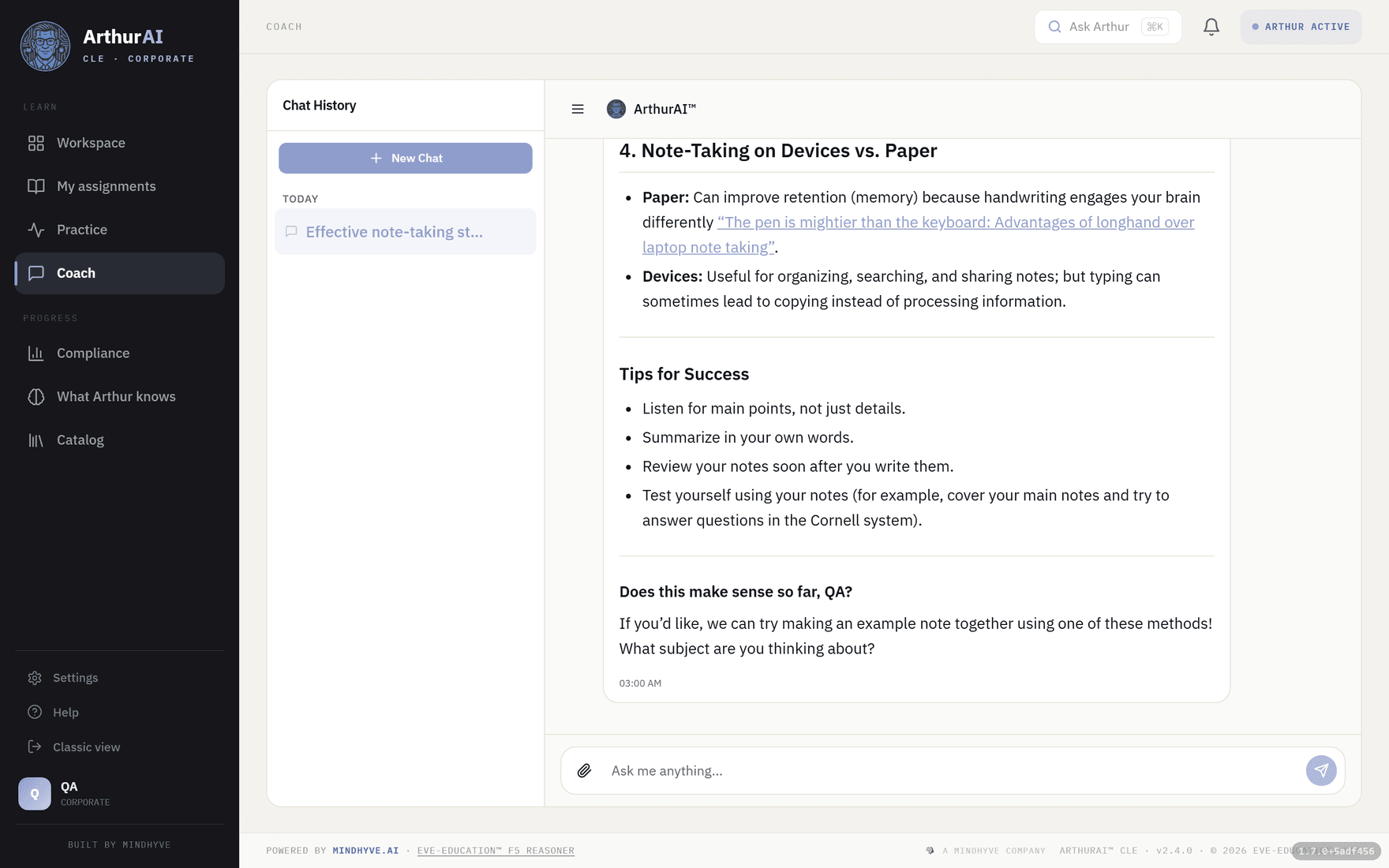This screenshot has height=868, width=1389.
Task: Click the Ask Arthur search field
Action: (1108, 27)
